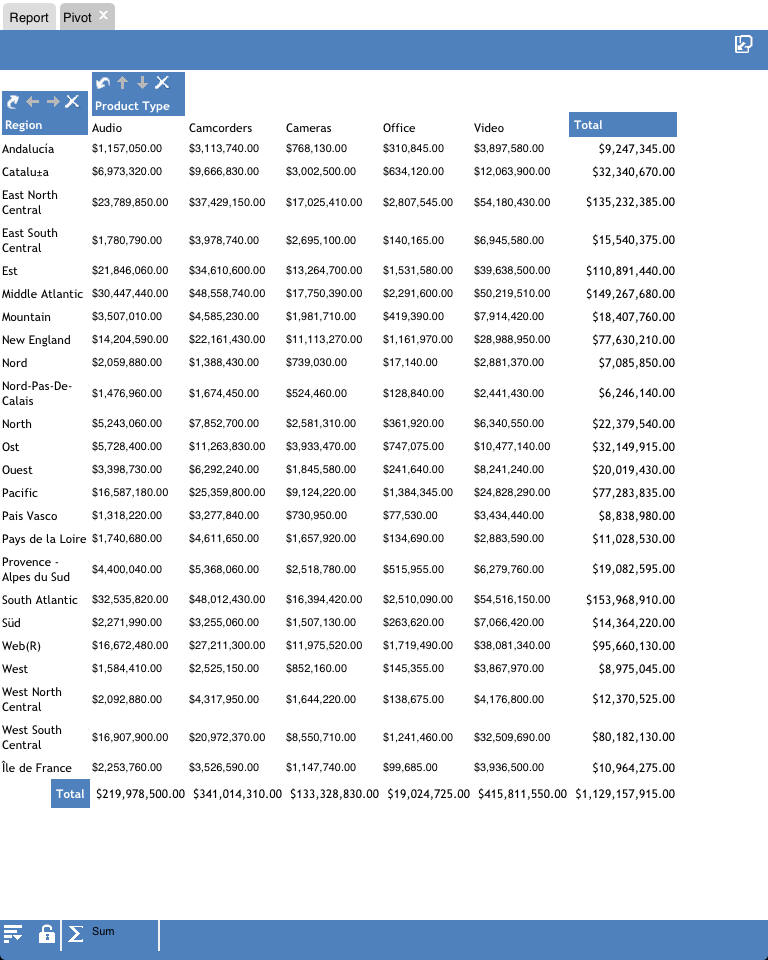Select the Île de France row label
The width and height of the screenshot is (768, 960).
[x=37, y=768]
